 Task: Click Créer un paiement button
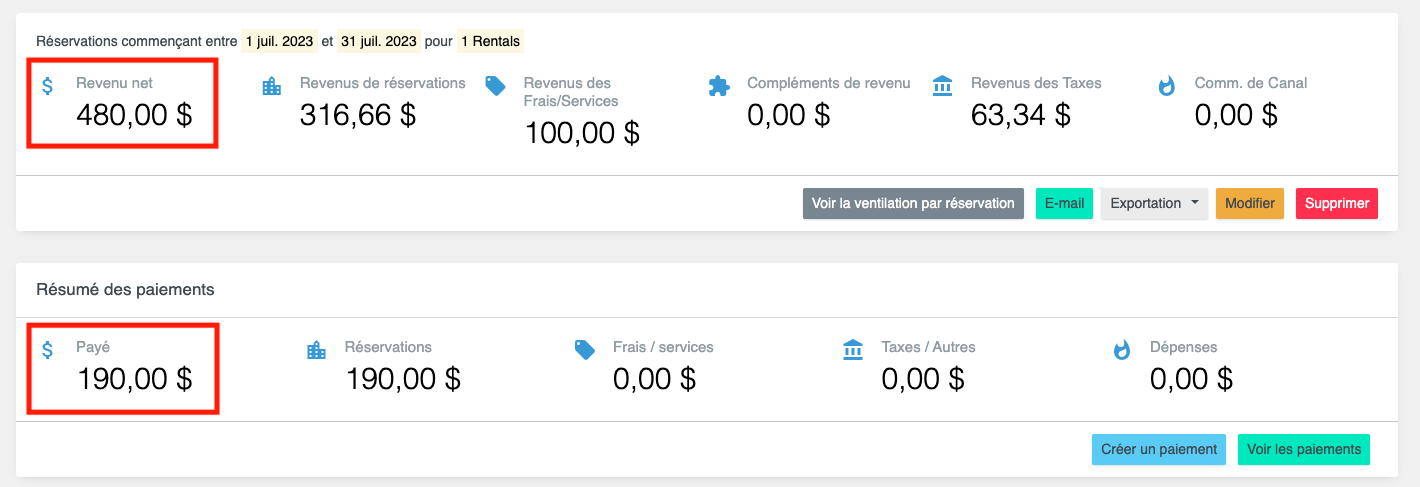[1159, 449]
